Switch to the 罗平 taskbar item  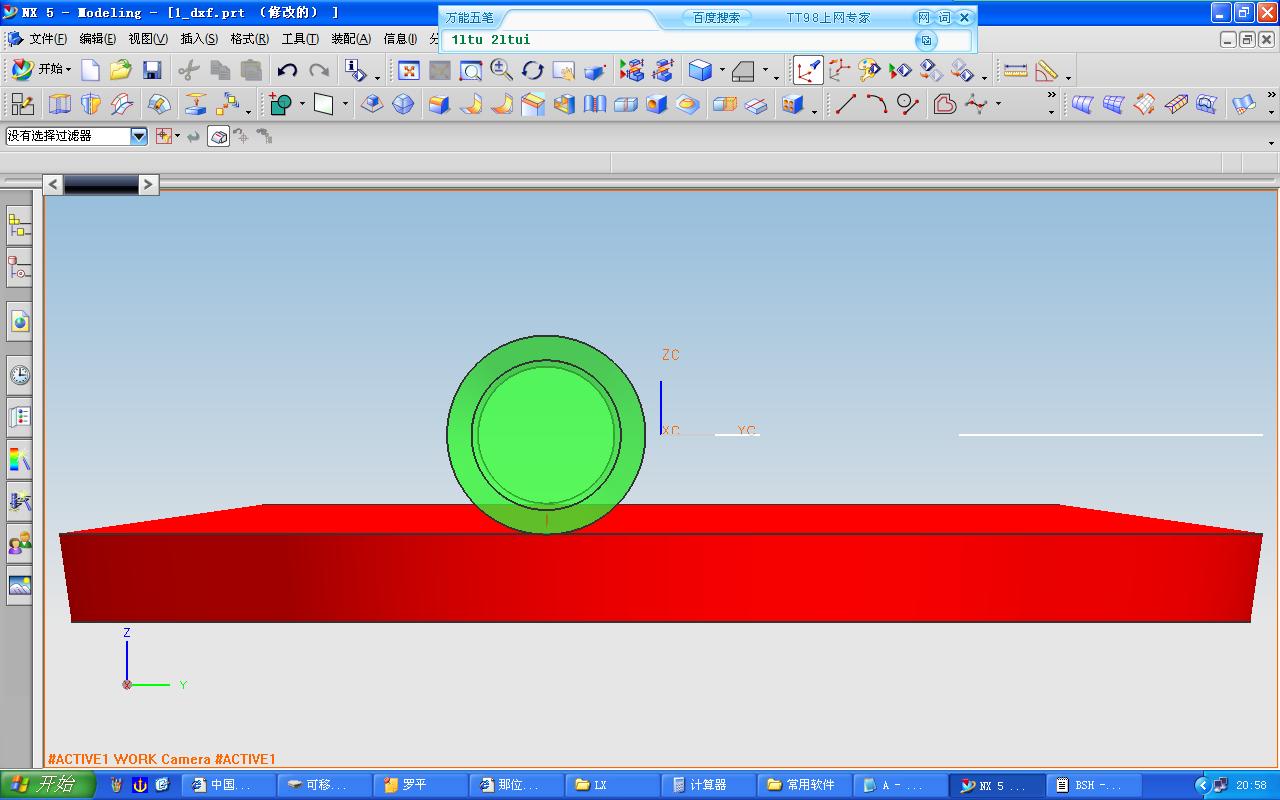[x=420, y=785]
